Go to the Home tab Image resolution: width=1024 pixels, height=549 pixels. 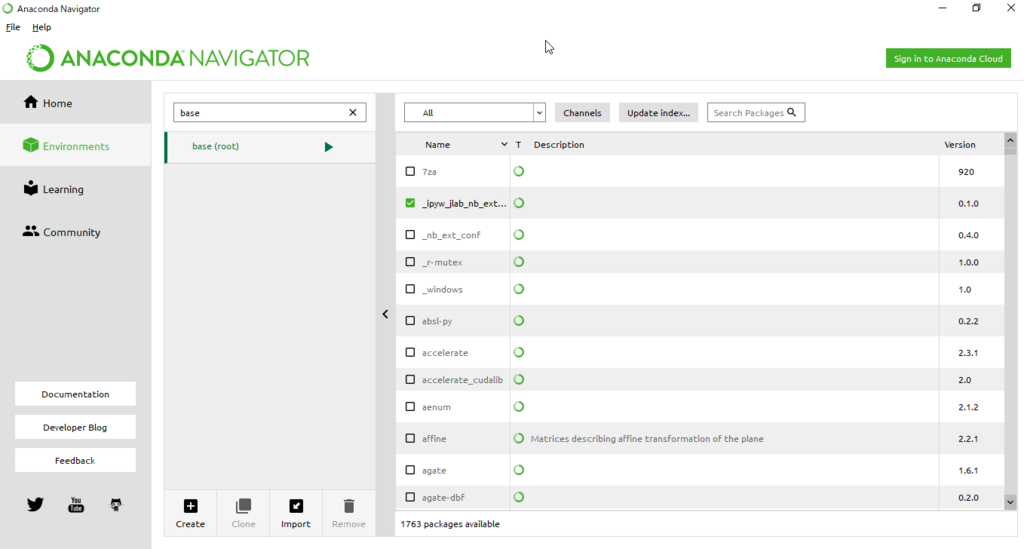point(76,102)
